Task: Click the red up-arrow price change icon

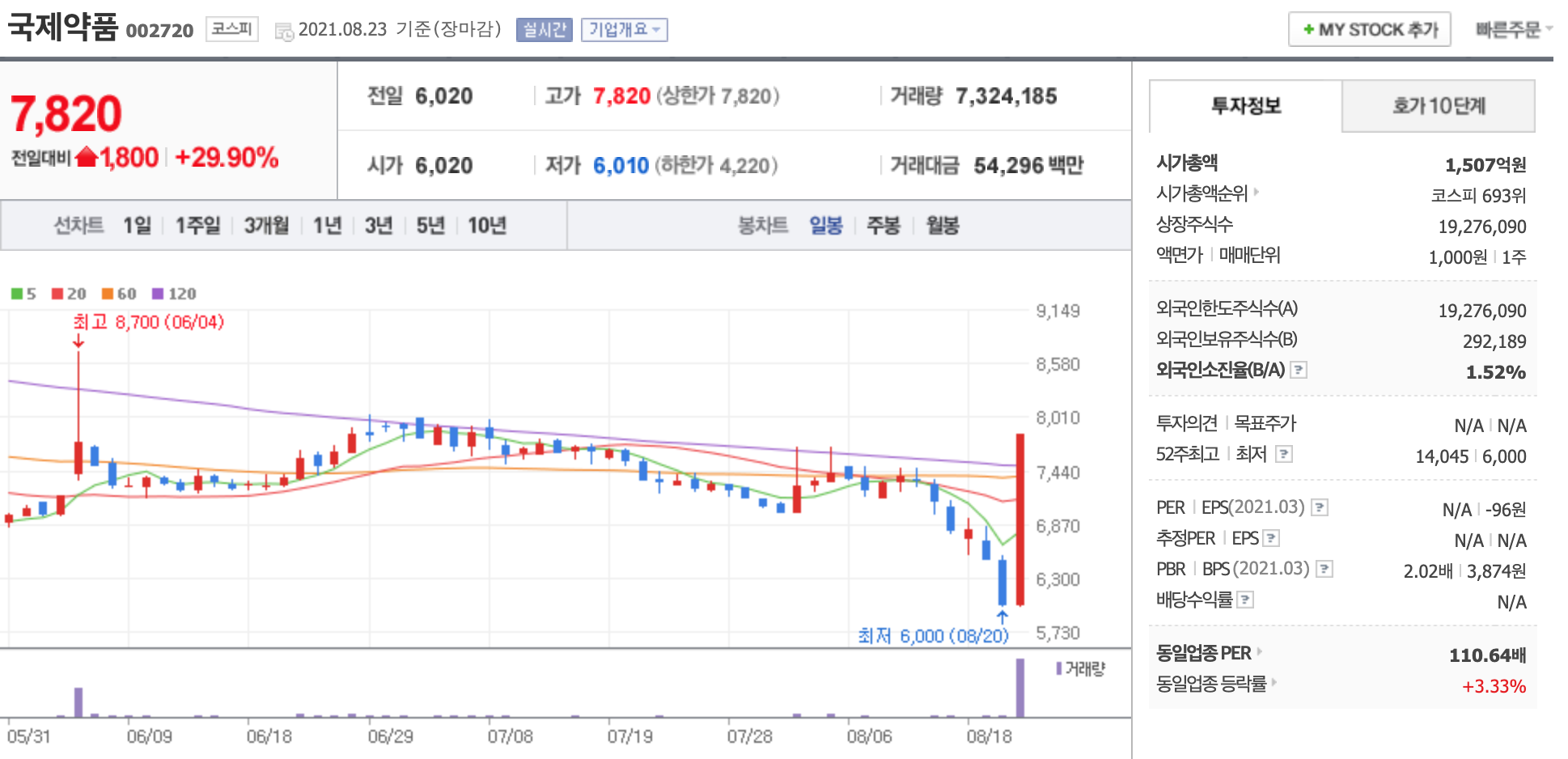Action: click(x=87, y=157)
